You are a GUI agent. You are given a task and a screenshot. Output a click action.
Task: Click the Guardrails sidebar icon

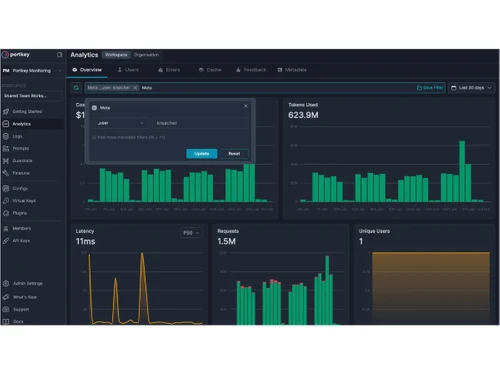point(6,161)
